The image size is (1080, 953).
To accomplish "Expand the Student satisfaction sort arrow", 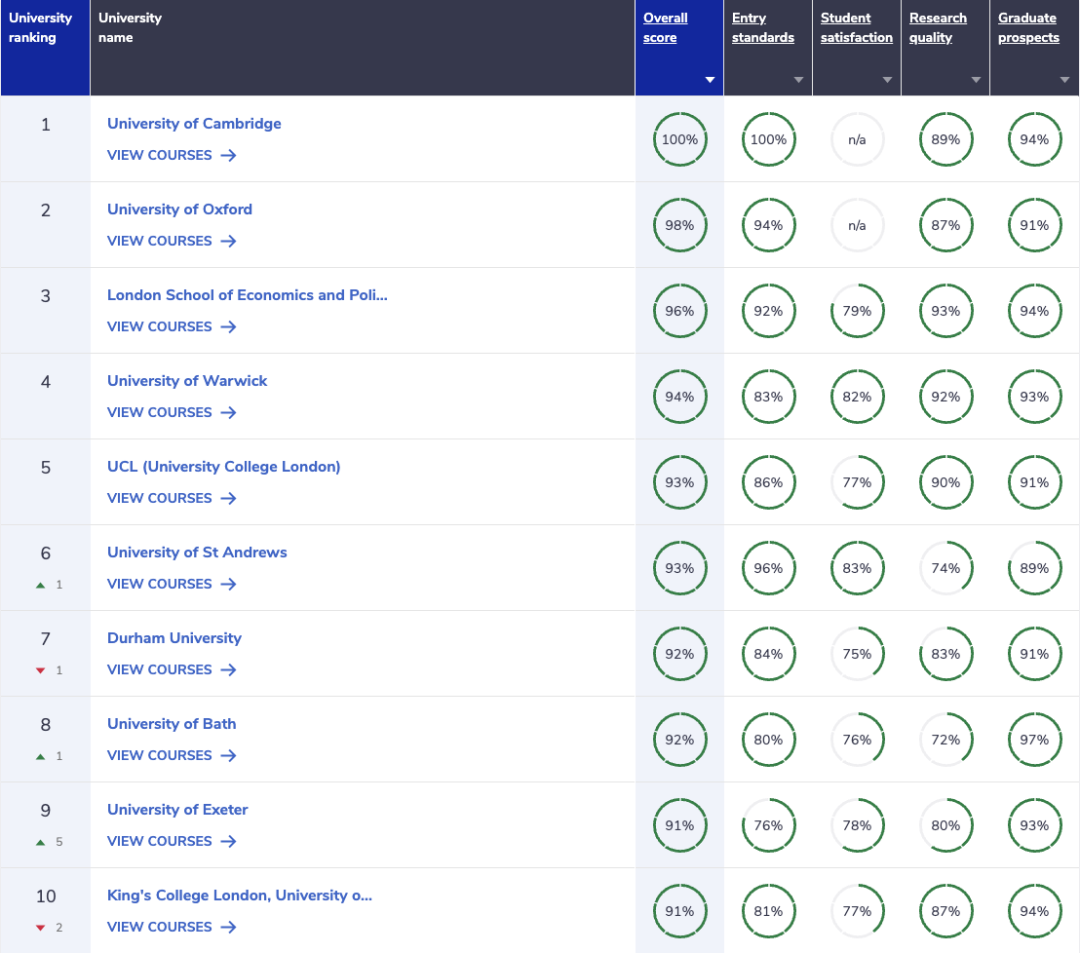I will (x=887, y=80).
